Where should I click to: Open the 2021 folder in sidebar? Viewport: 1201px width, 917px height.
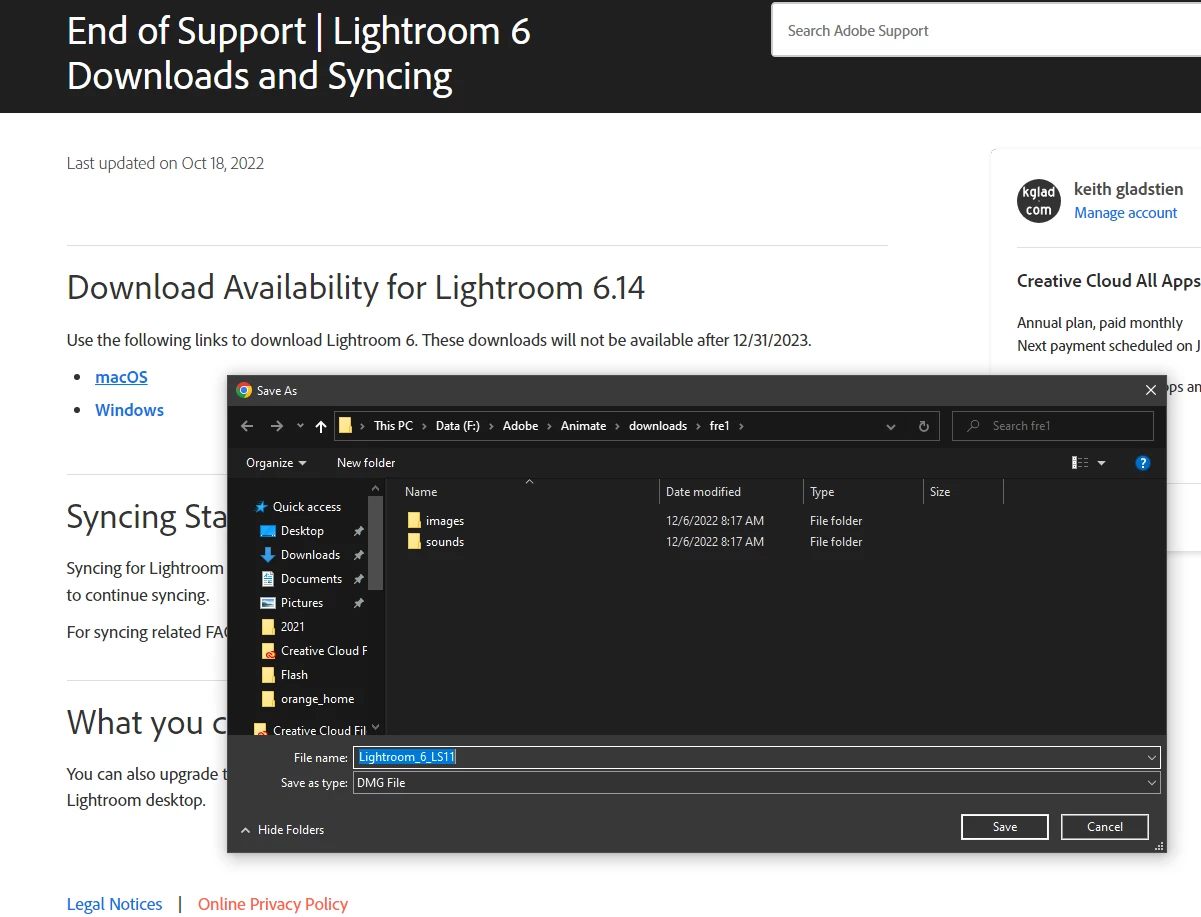coord(283,627)
